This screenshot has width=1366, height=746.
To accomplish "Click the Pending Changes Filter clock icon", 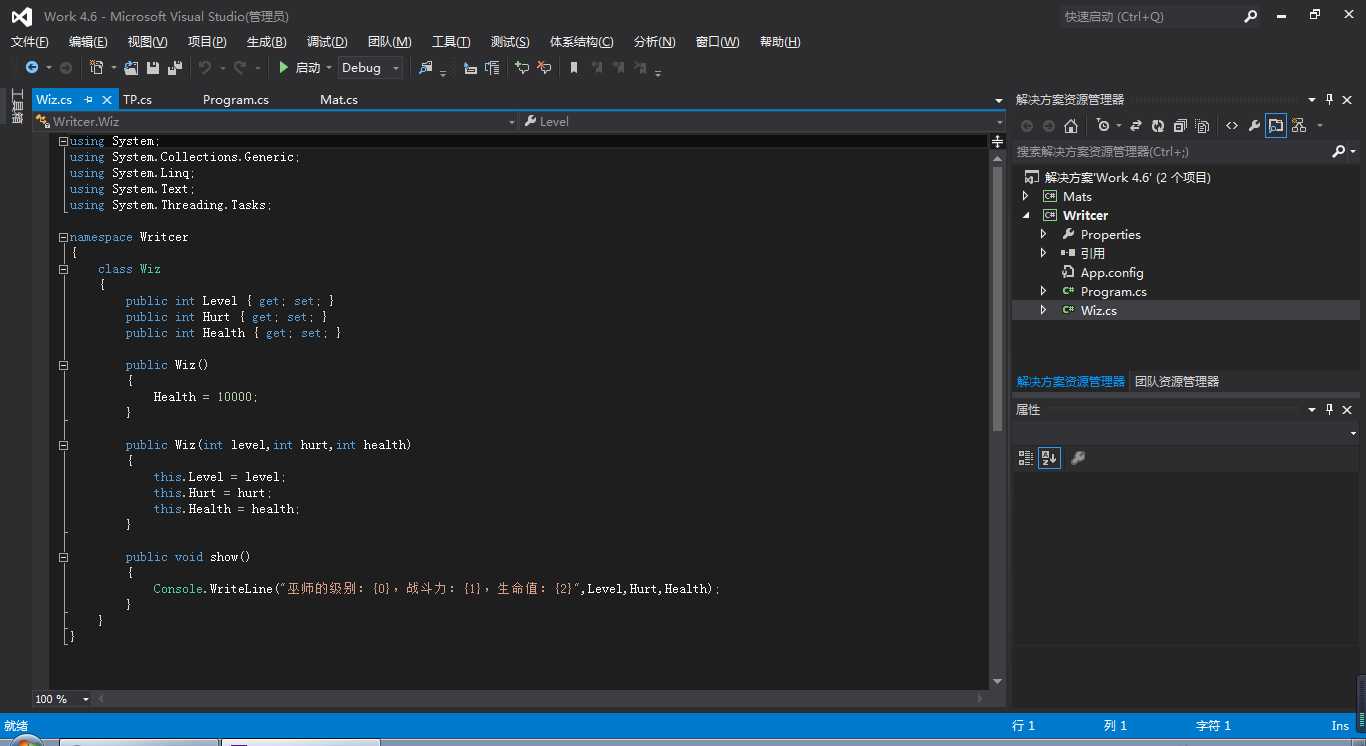I will point(1102,126).
